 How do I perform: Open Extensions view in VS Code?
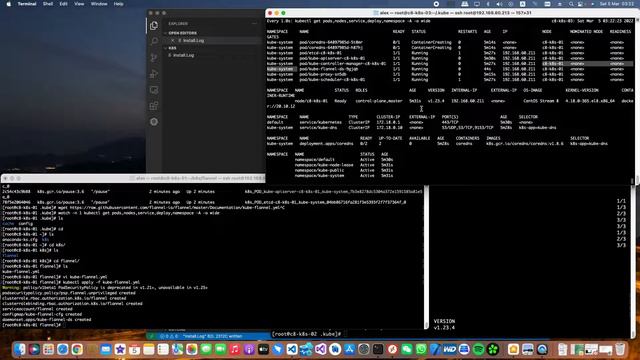(154, 106)
